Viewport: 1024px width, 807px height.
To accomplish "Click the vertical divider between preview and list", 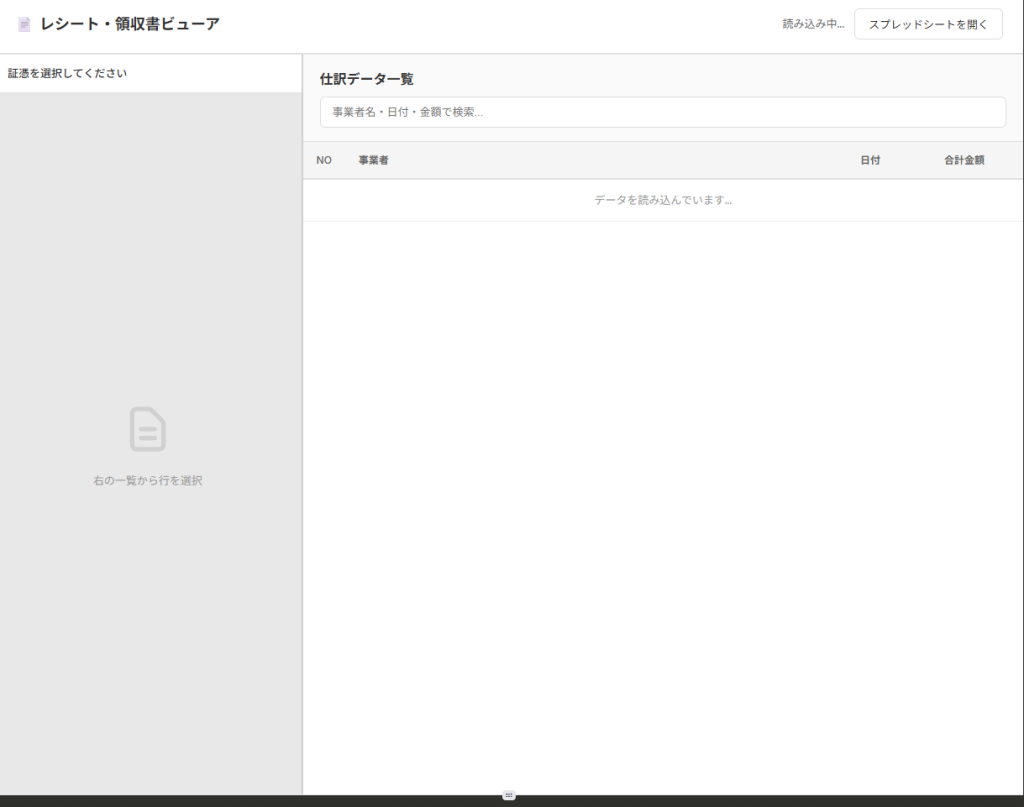I will point(302,420).
